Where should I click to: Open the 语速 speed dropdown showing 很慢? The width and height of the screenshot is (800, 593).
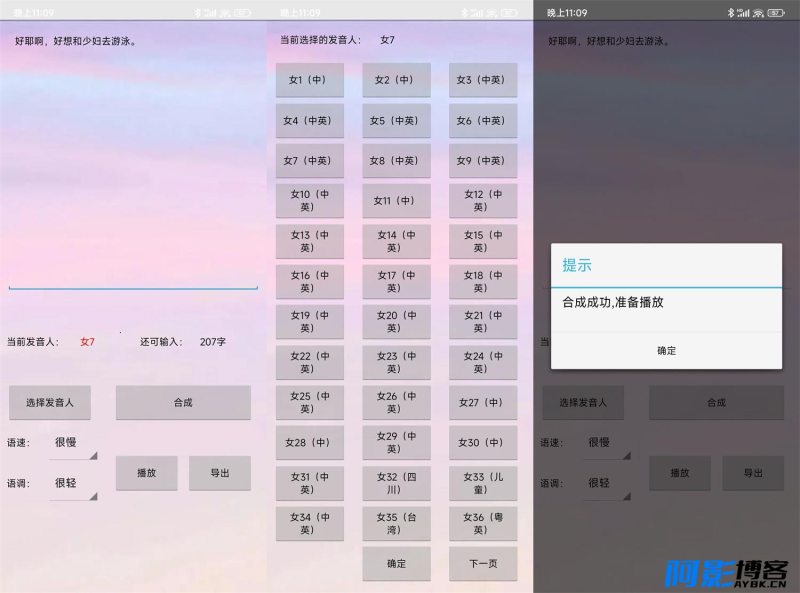coord(73,443)
